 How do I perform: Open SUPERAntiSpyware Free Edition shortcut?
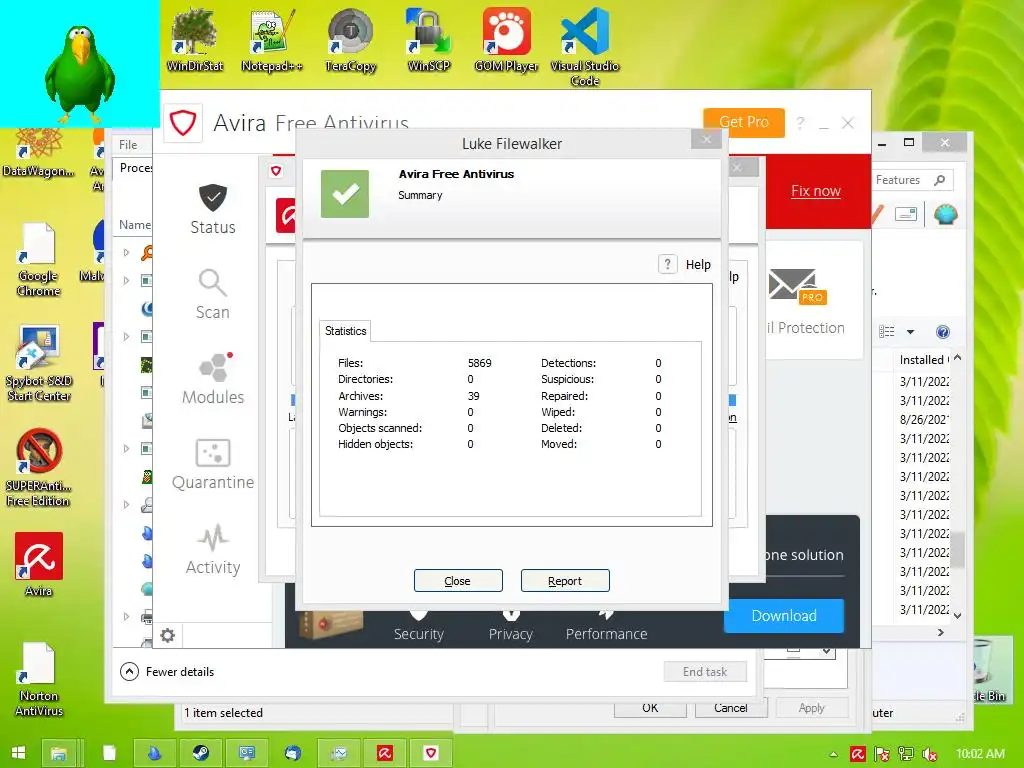[x=38, y=468]
